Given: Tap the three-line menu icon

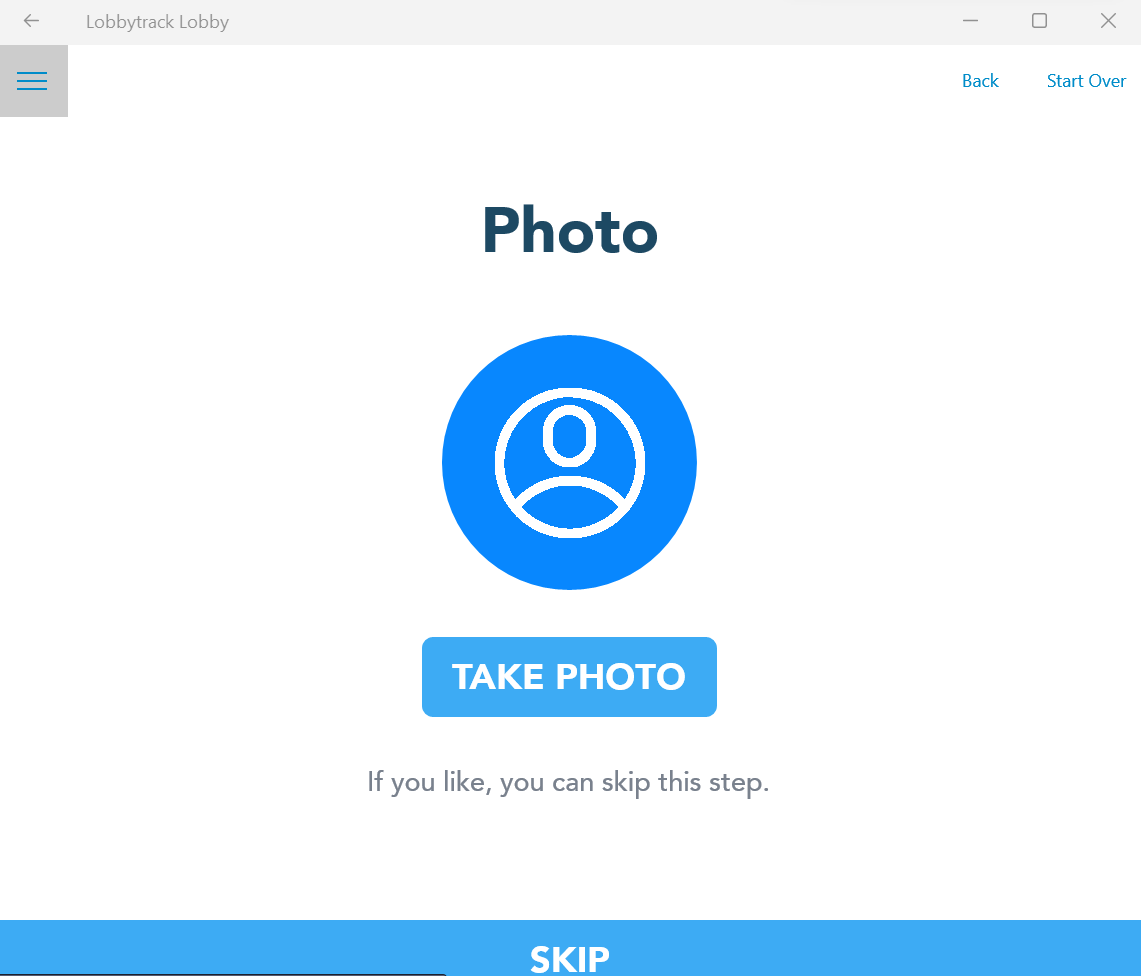Looking at the screenshot, I should point(32,81).
